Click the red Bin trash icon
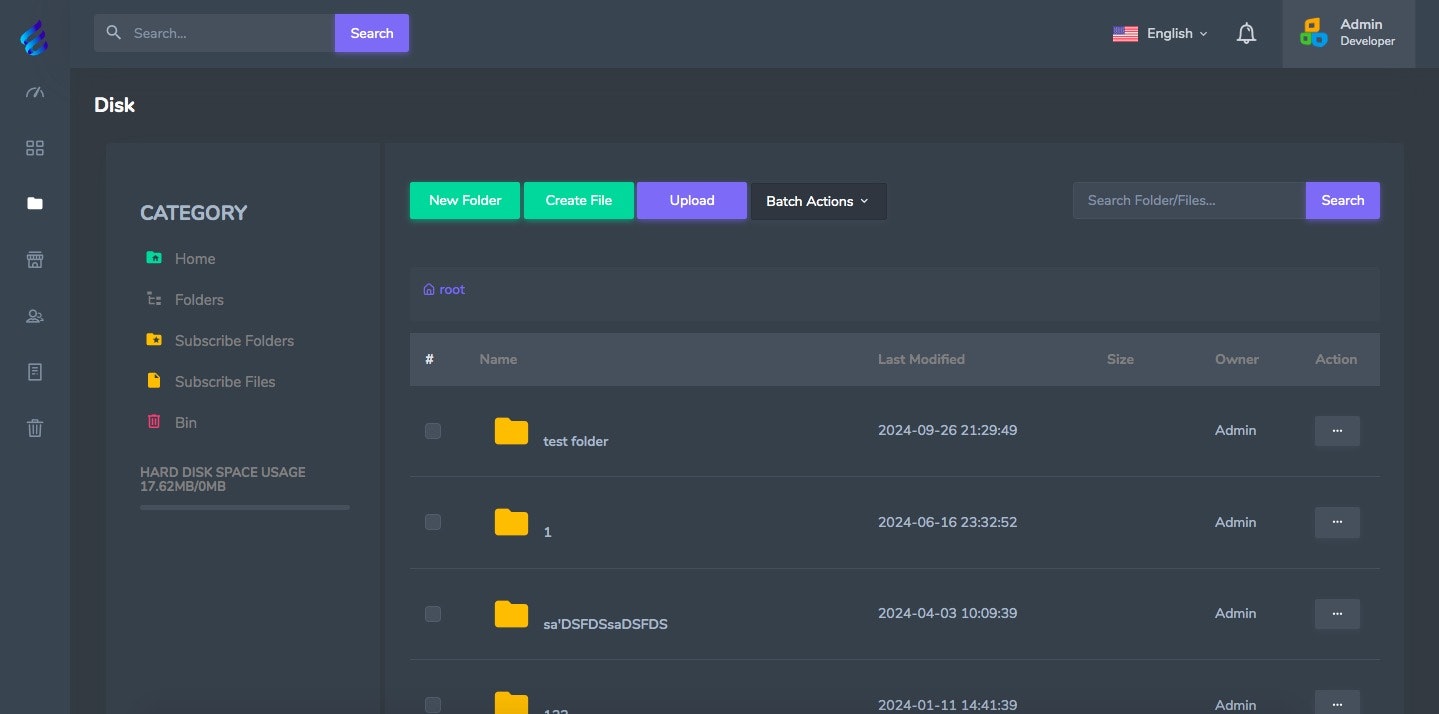The height and width of the screenshot is (714, 1439). point(154,422)
